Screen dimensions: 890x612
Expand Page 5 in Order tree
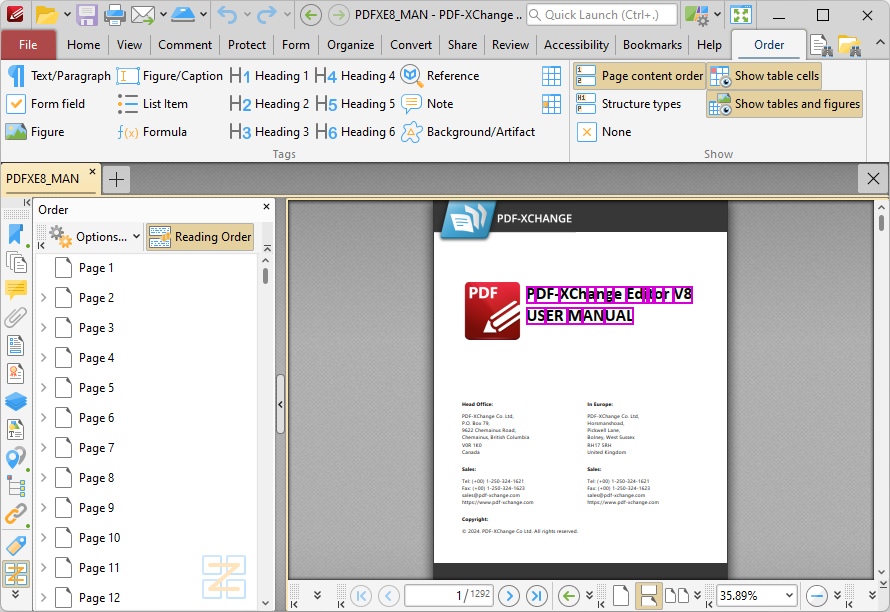[44, 388]
